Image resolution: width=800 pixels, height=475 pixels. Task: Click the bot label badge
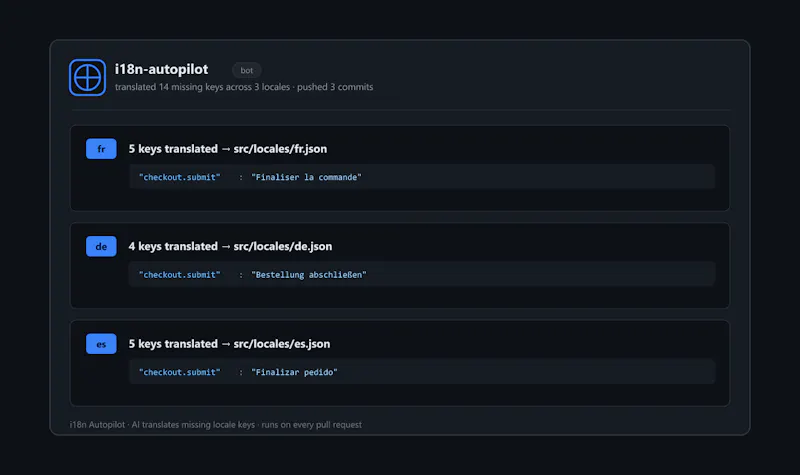(x=246, y=70)
